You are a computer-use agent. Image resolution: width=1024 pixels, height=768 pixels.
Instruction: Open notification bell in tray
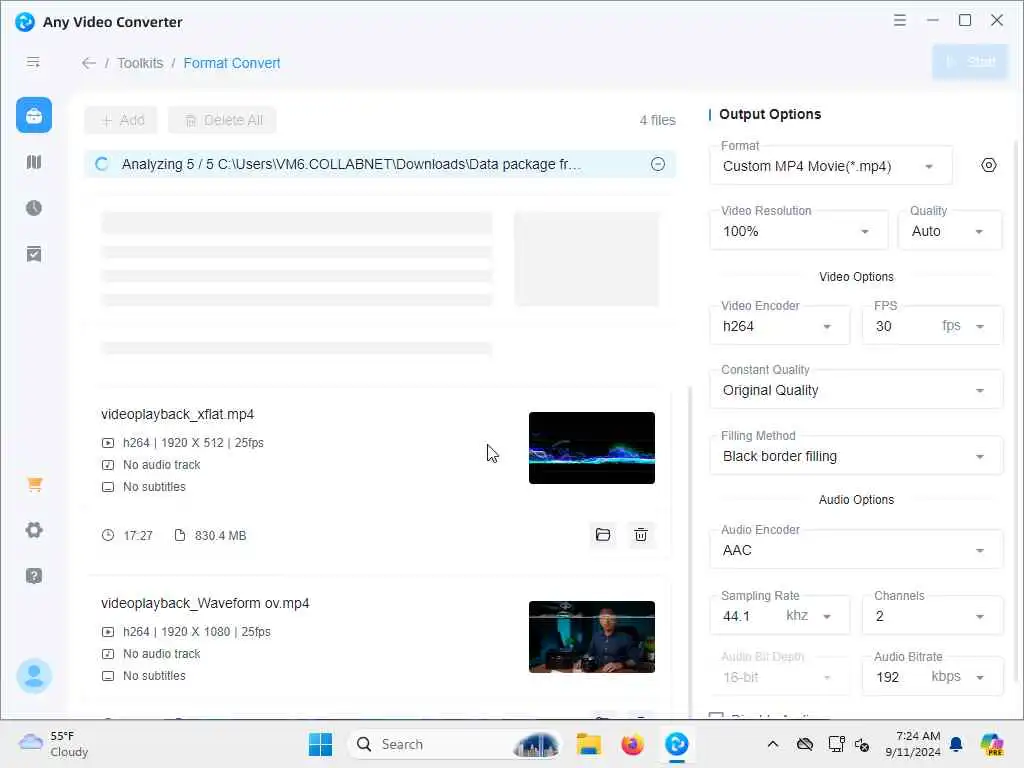point(956,744)
